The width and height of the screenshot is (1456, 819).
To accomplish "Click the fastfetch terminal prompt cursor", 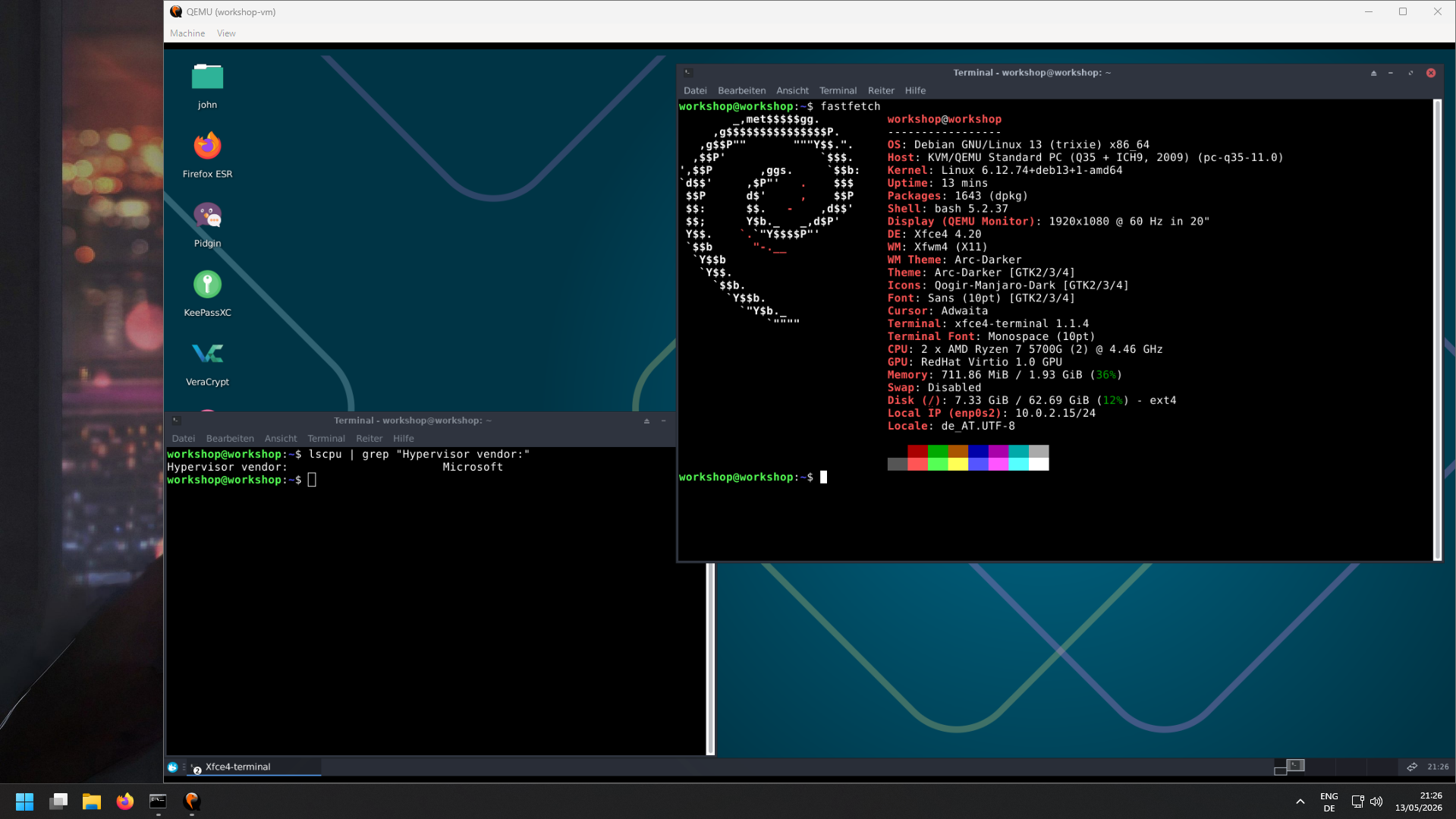I will click(823, 477).
